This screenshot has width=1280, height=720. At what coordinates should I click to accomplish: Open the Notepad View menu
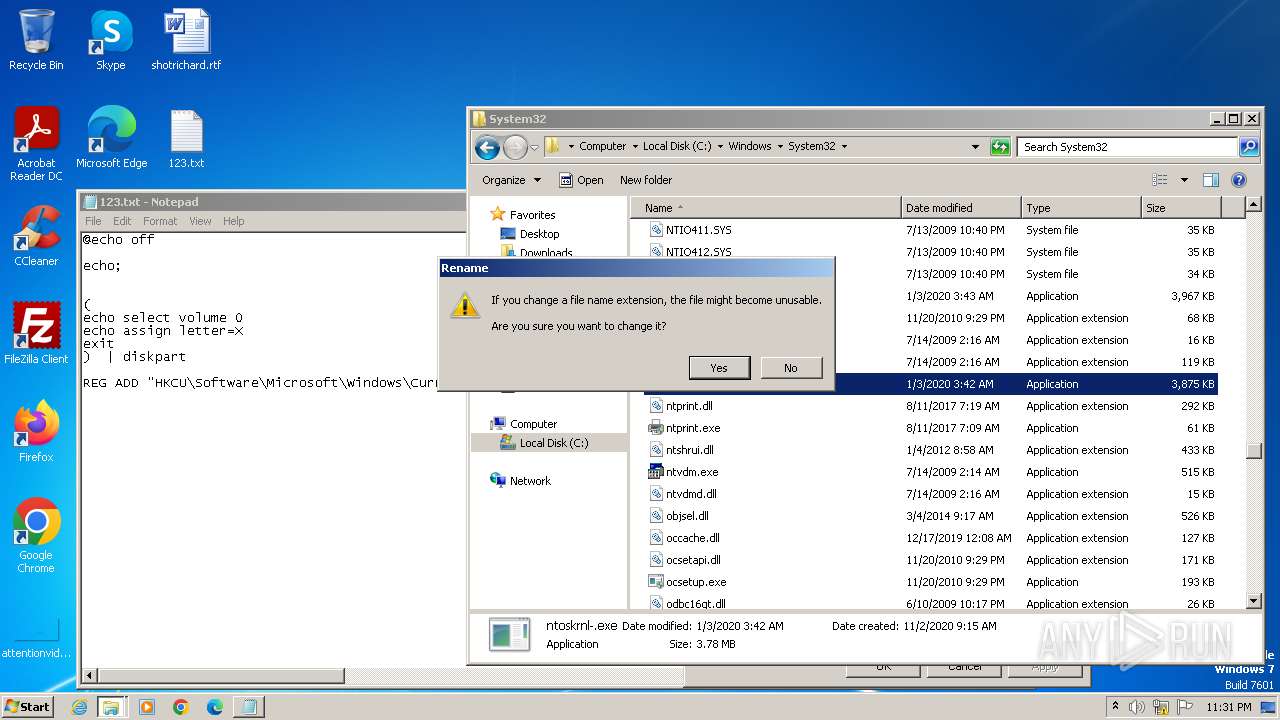201,221
